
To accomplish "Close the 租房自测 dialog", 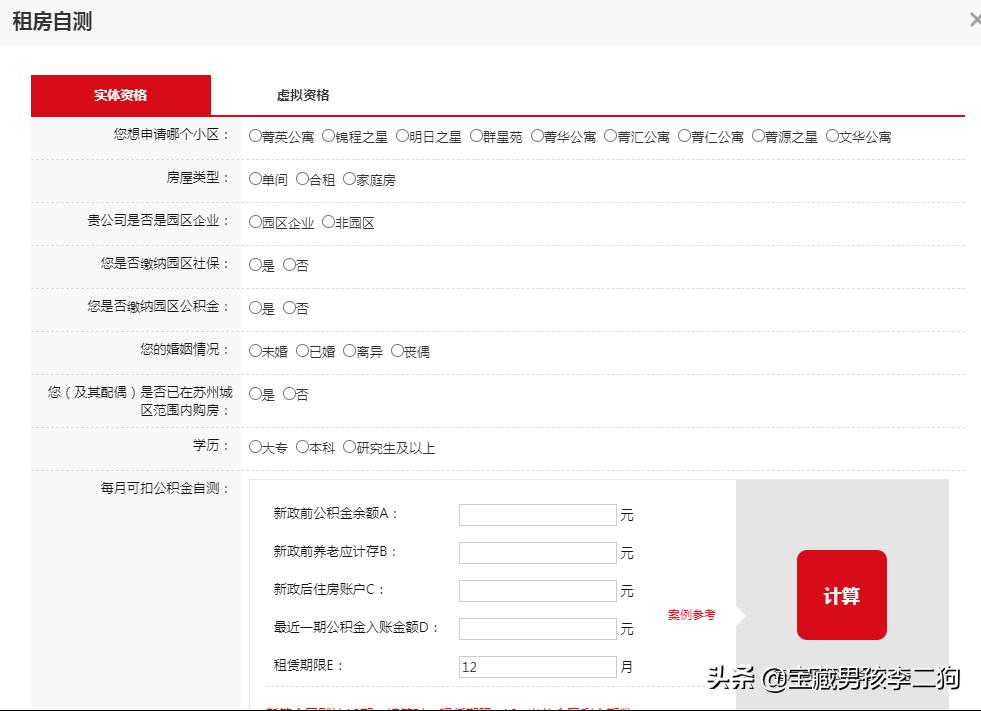I will click(x=975, y=18).
